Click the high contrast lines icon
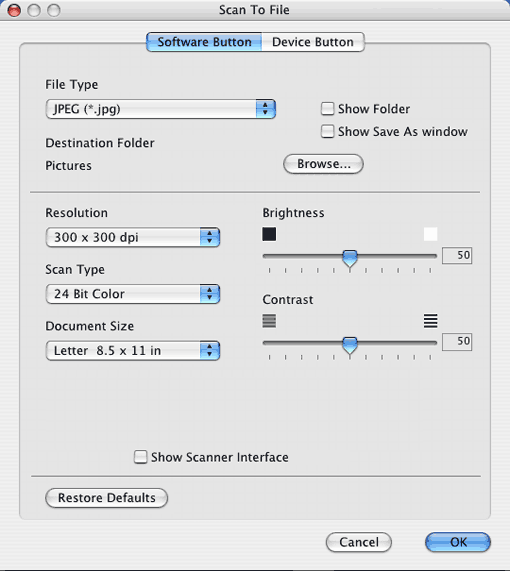 (430, 321)
